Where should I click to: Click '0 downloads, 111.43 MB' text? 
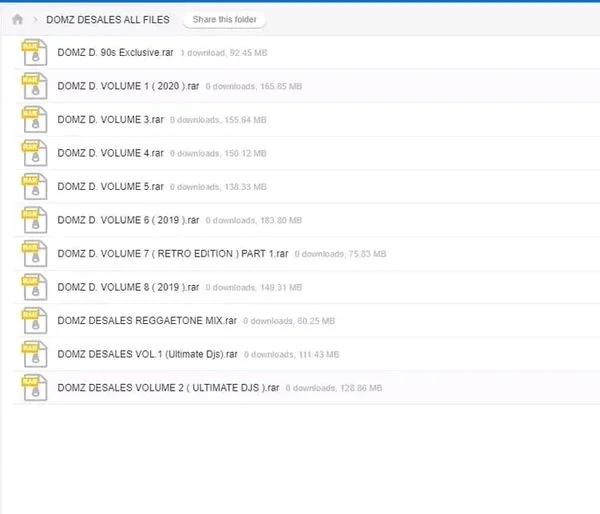[292, 354]
